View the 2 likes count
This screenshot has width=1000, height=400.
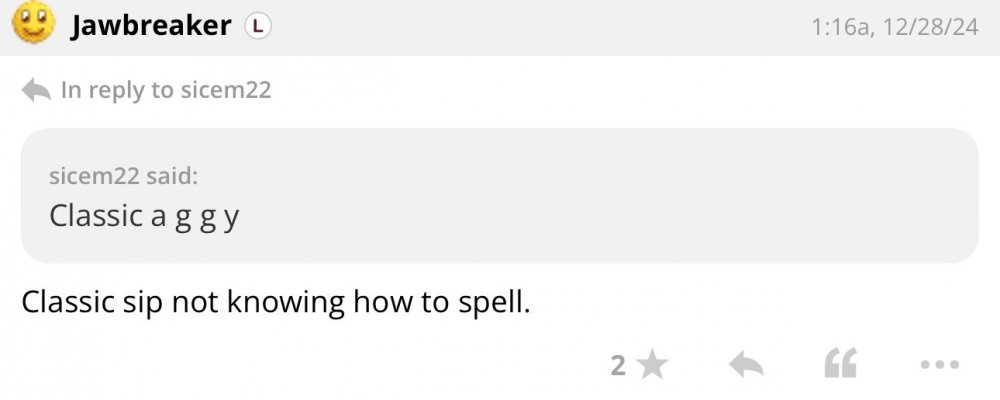click(618, 366)
